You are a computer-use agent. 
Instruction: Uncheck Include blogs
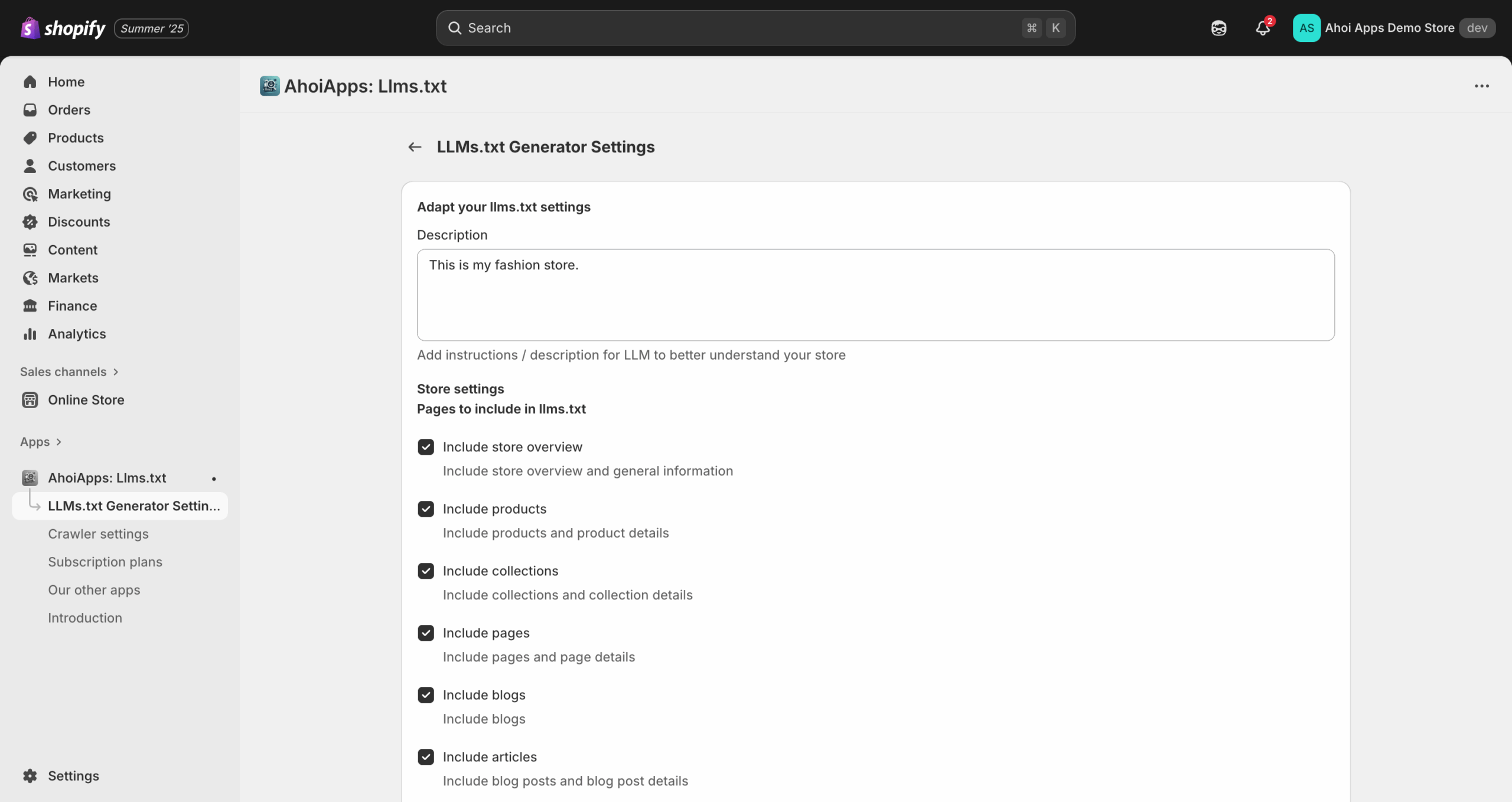point(426,695)
